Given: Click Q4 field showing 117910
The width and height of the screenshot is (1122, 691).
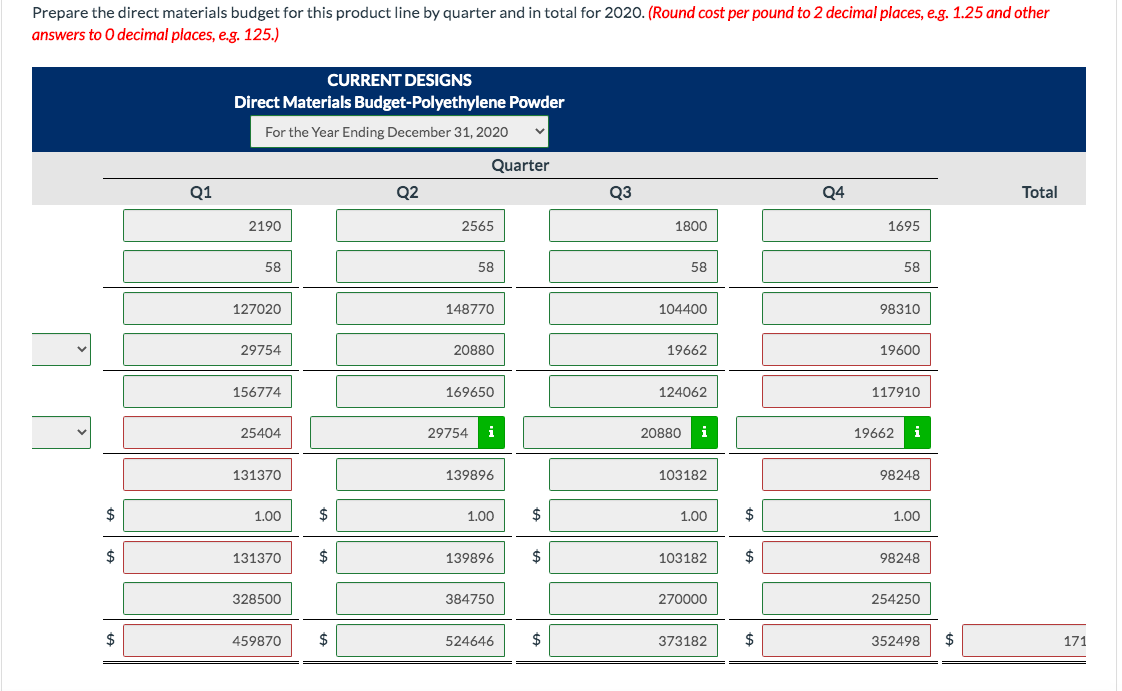Looking at the screenshot, I should coord(847,392).
